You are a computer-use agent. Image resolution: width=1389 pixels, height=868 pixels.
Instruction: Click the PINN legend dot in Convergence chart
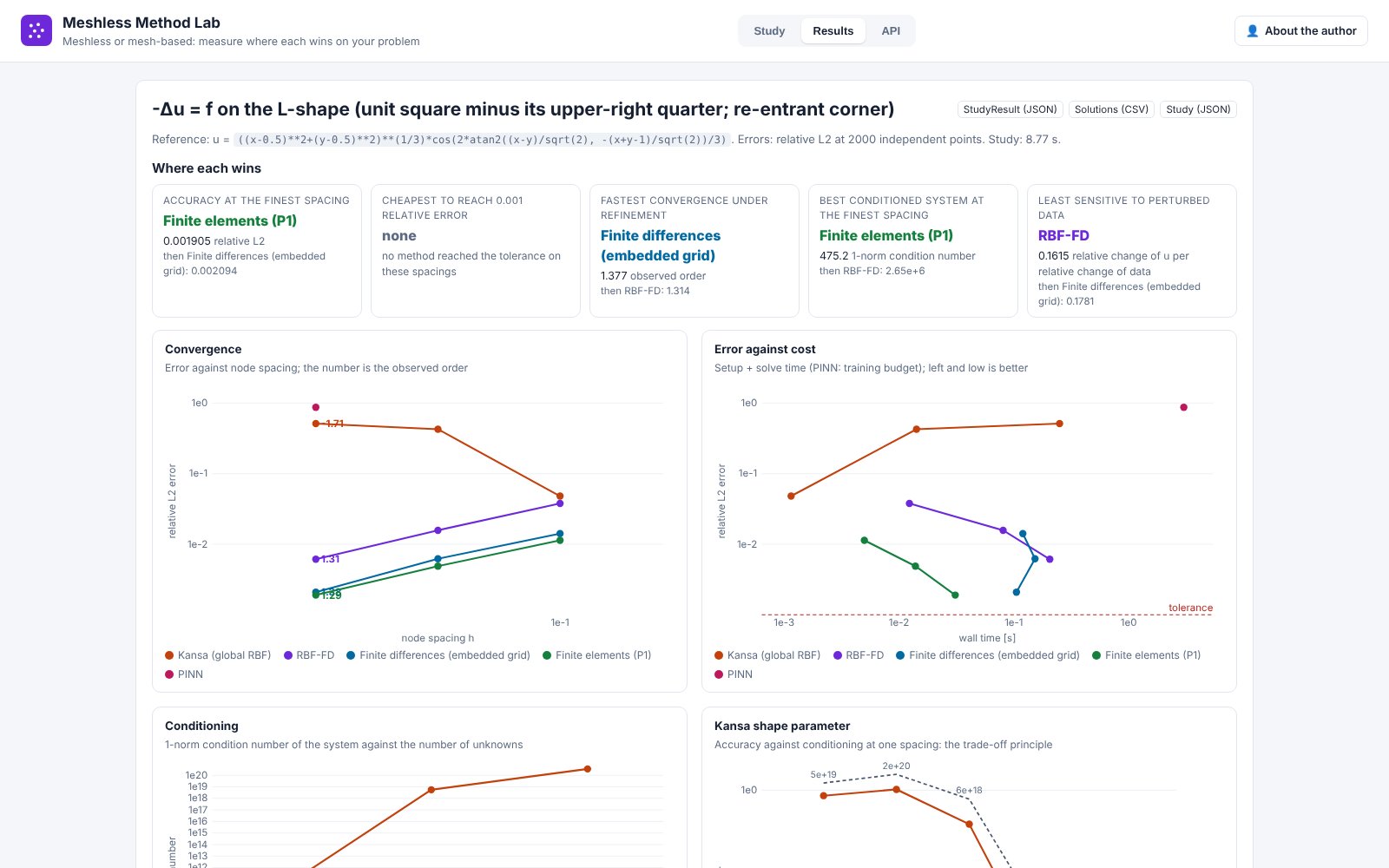(169, 674)
